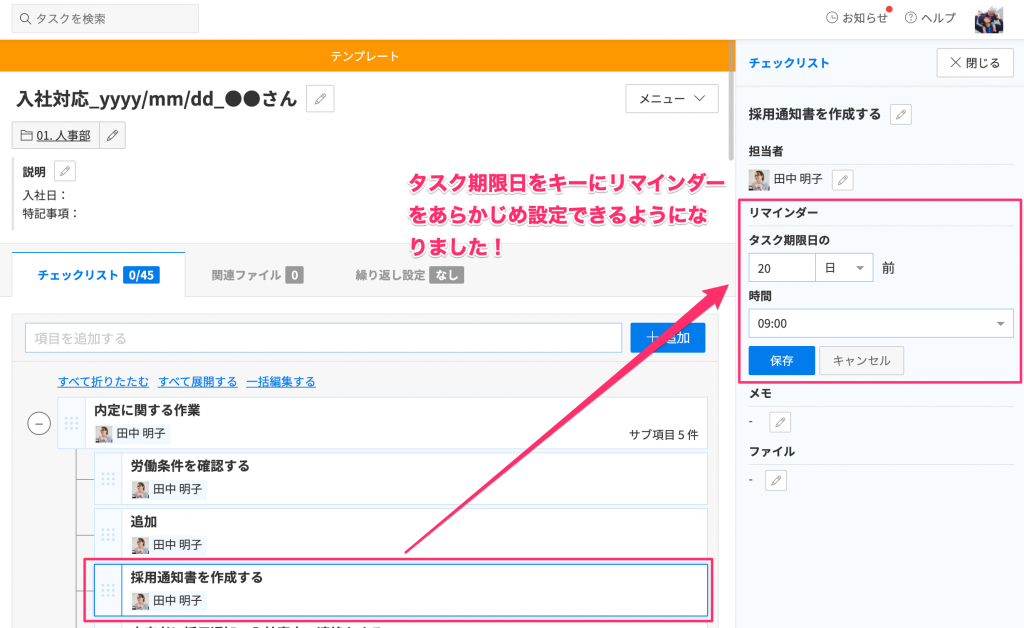Click 田中 明子 assignee under 労働条件を確認する
This screenshot has width=1024, height=628.
[169, 489]
